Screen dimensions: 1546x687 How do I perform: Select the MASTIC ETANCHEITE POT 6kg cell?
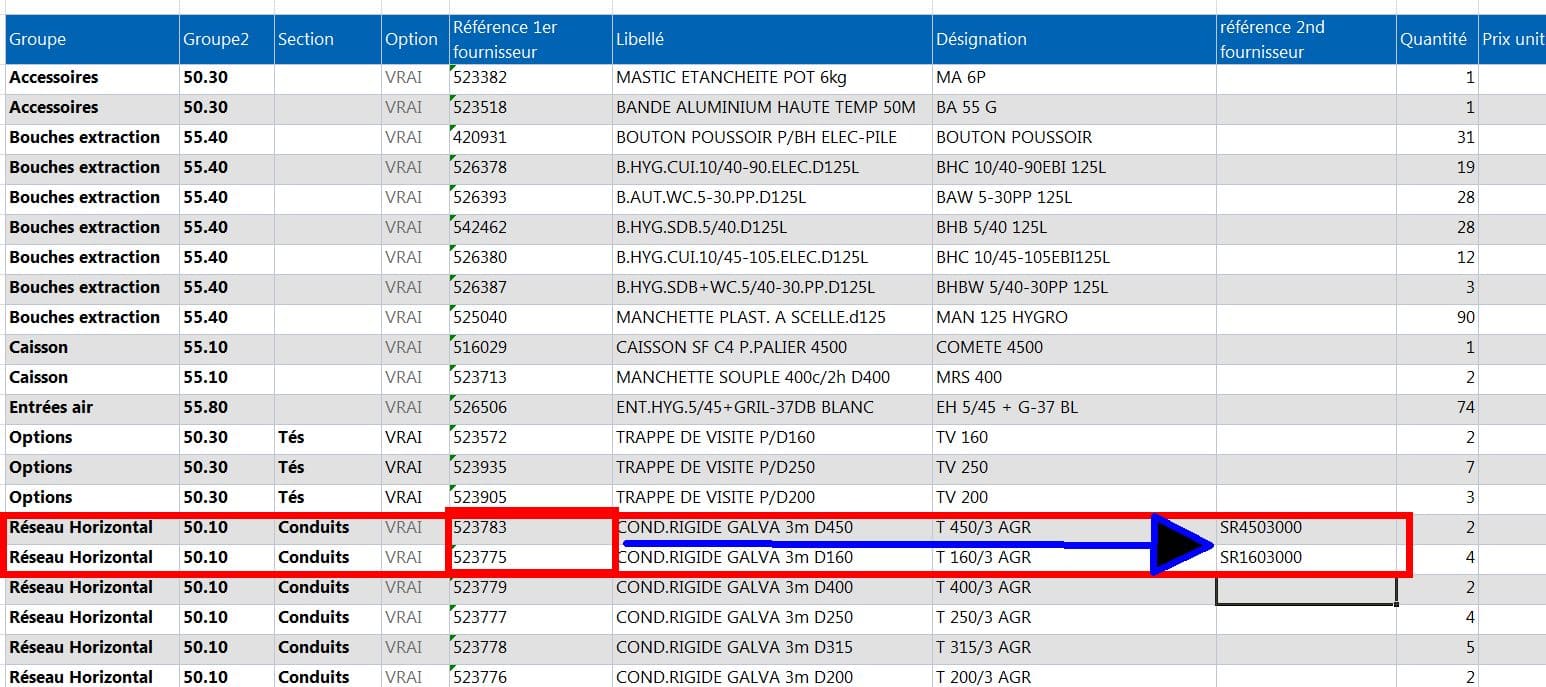[x=772, y=77]
